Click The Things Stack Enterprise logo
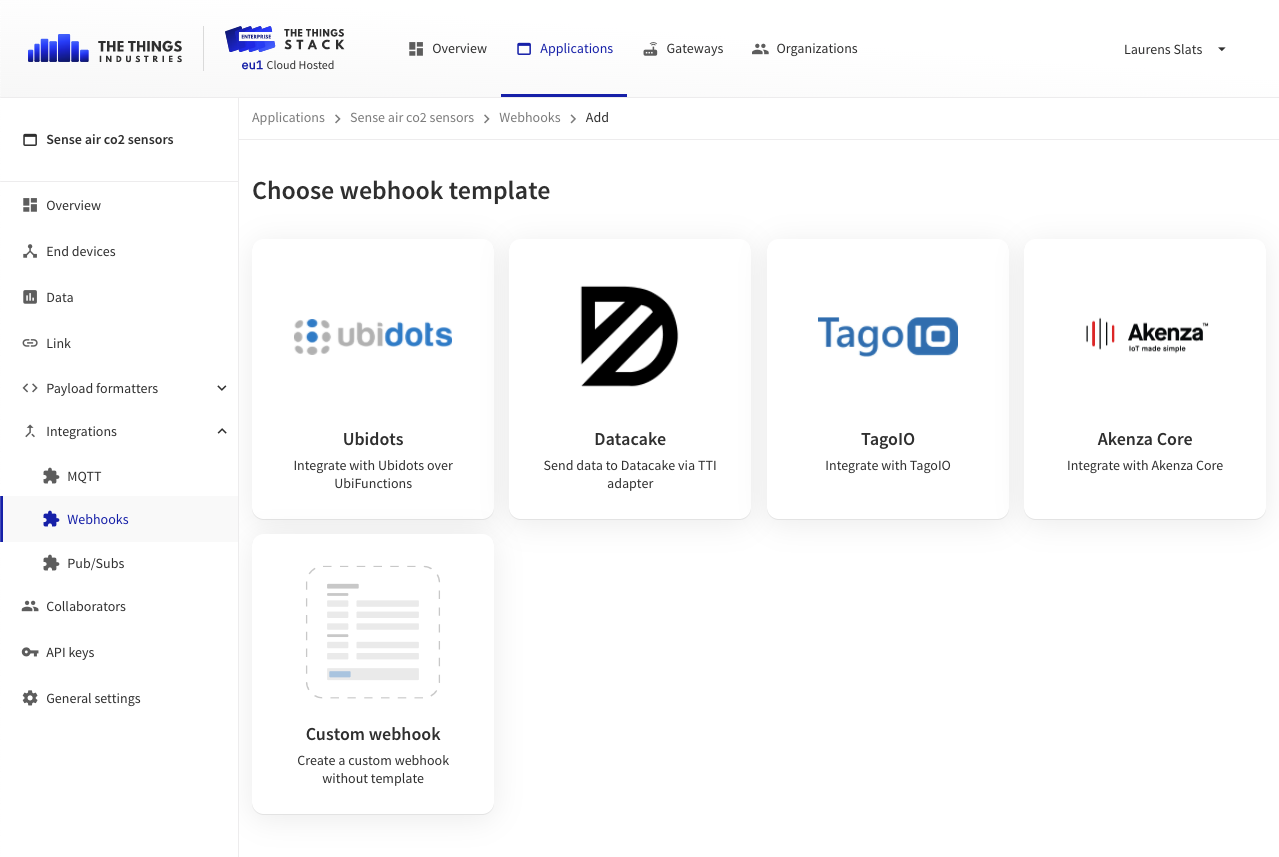The width and height of the screenshot is (1279, 857). point(285,40)
